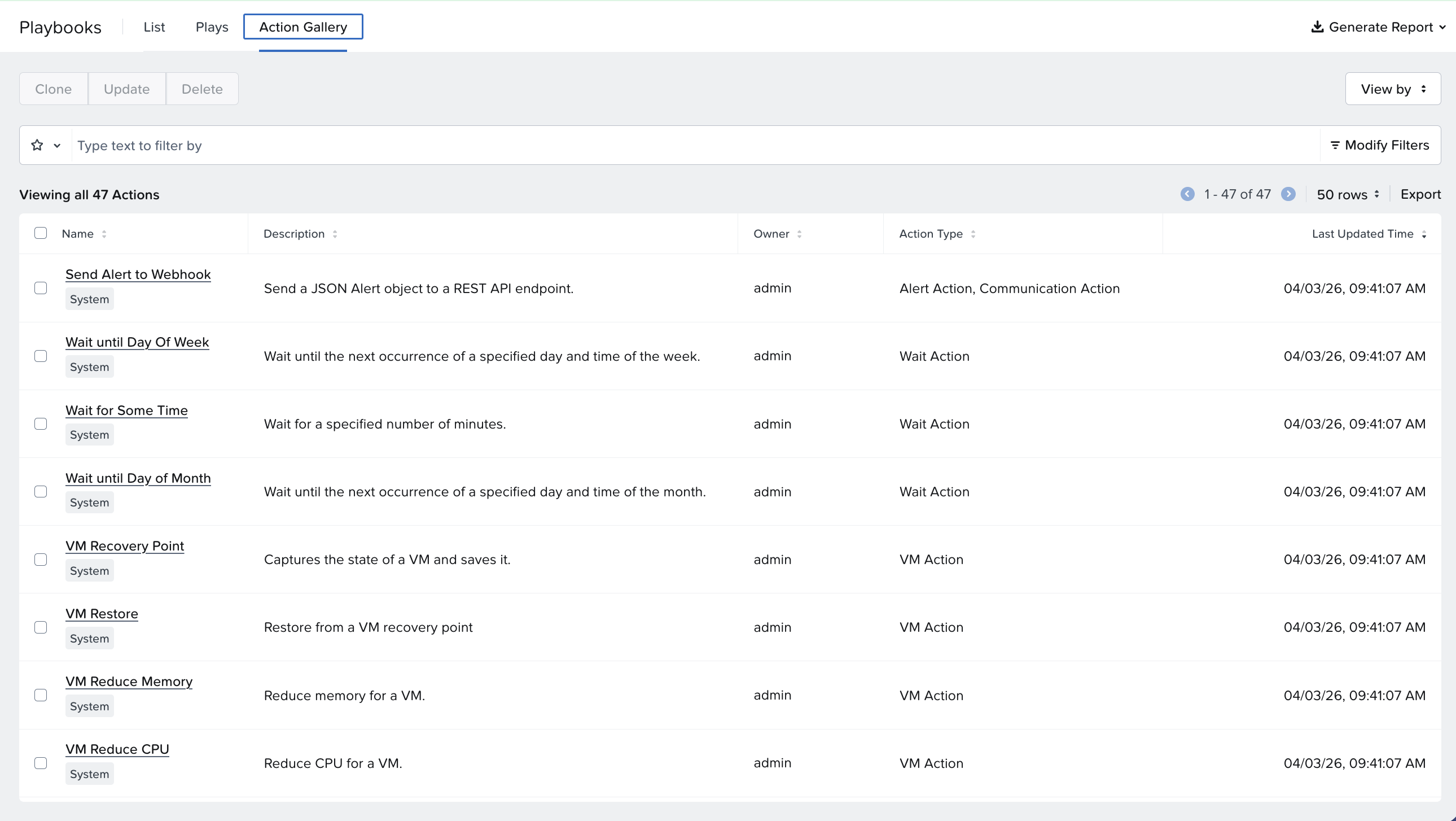This screenshot has height=821, width=1456.
Task: Select Action Gallery tab
Action: (x=303, y=27)
